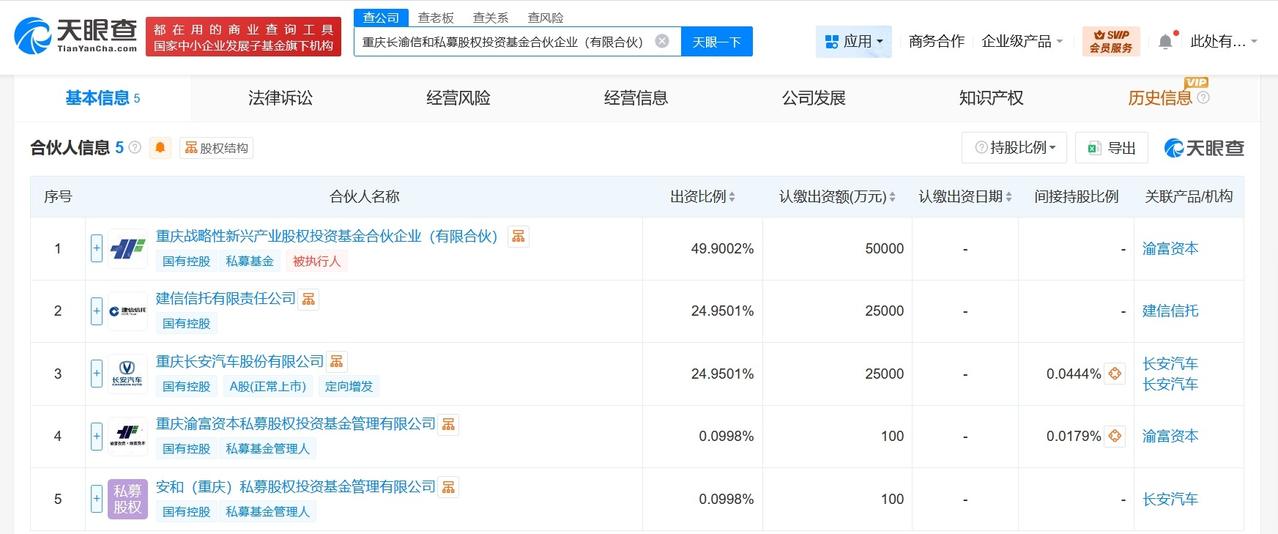Expand row 1 with the plus button
The width and height of the screenshot is (1278, 534).
pos(97,249)
